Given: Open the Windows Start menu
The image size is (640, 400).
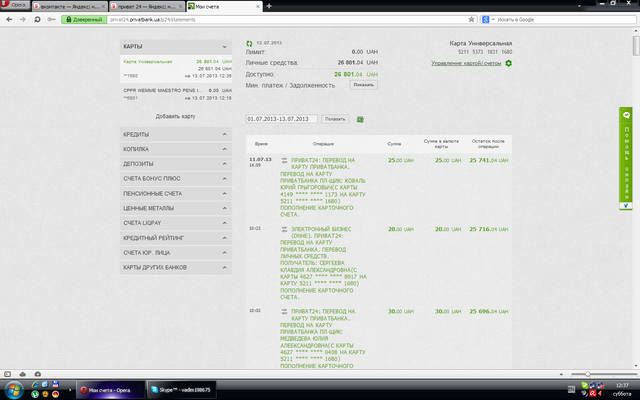Looking at the screenshot, I should click(x=14, y=389).
